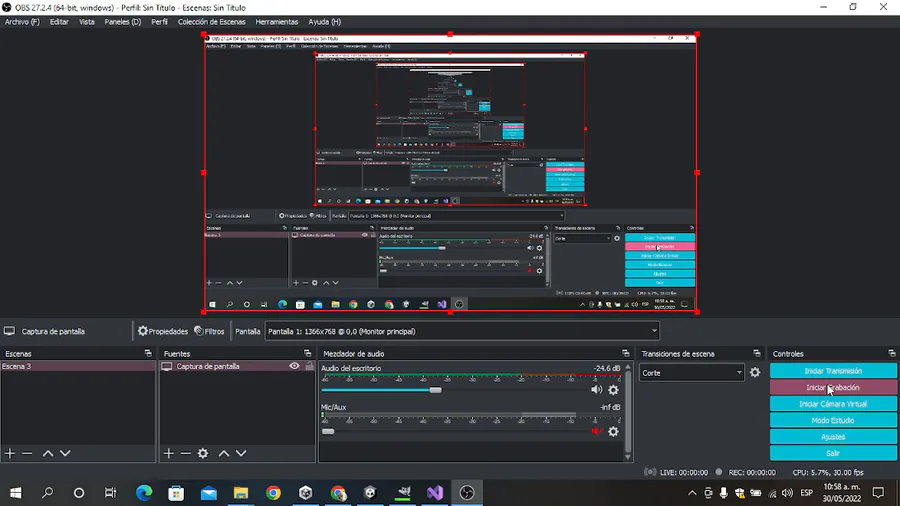Adjust Mic/Aux volume slider
The image size is (900, 506).
pyautogui.click(x=328, y=431)
